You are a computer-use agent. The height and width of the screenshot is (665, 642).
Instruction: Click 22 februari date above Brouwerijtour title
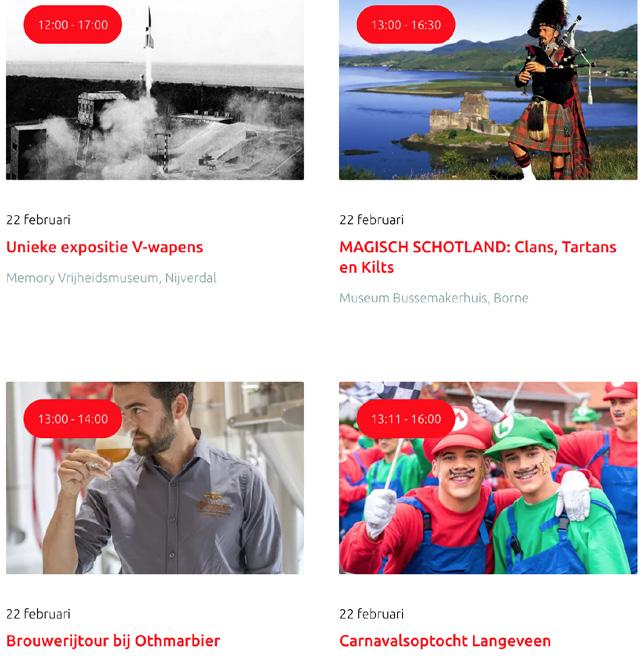coord(38,614)
